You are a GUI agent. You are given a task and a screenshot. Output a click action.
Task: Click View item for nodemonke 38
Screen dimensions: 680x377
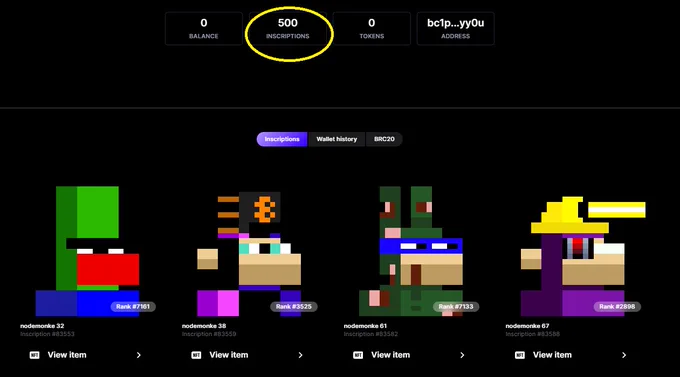(229, 355)
